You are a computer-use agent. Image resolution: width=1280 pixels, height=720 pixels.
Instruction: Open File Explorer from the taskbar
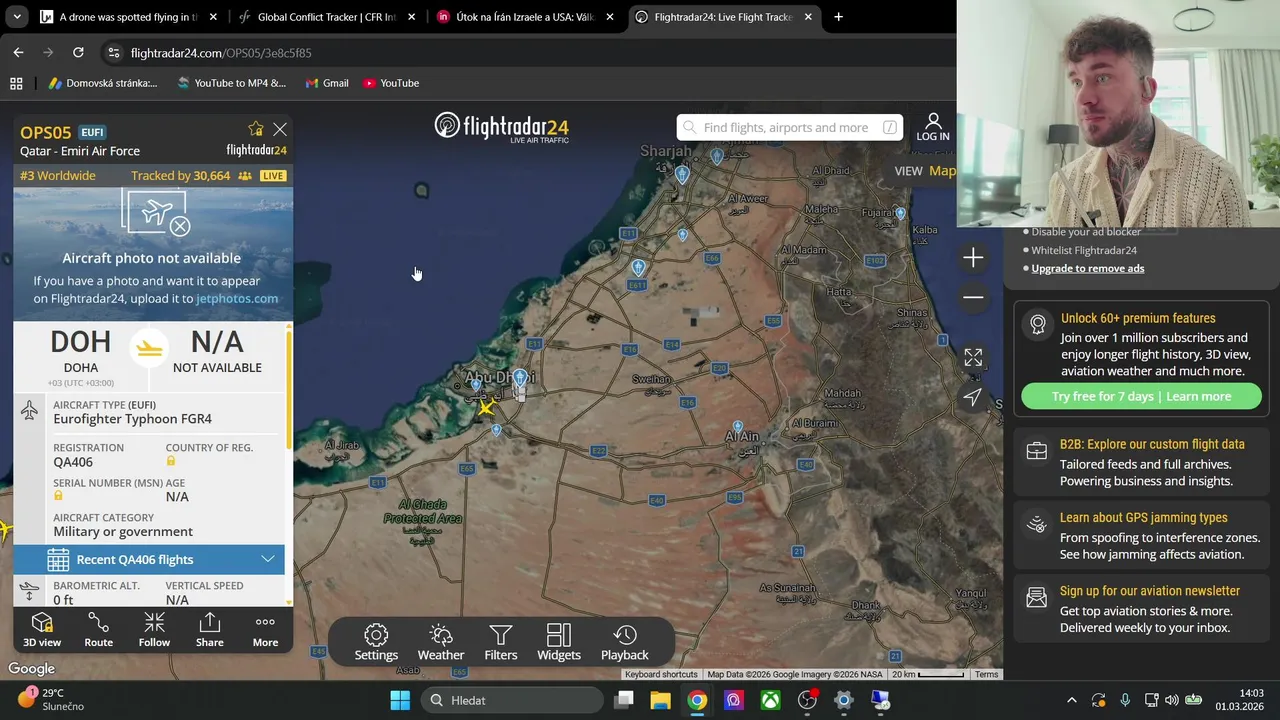(660, 700)
